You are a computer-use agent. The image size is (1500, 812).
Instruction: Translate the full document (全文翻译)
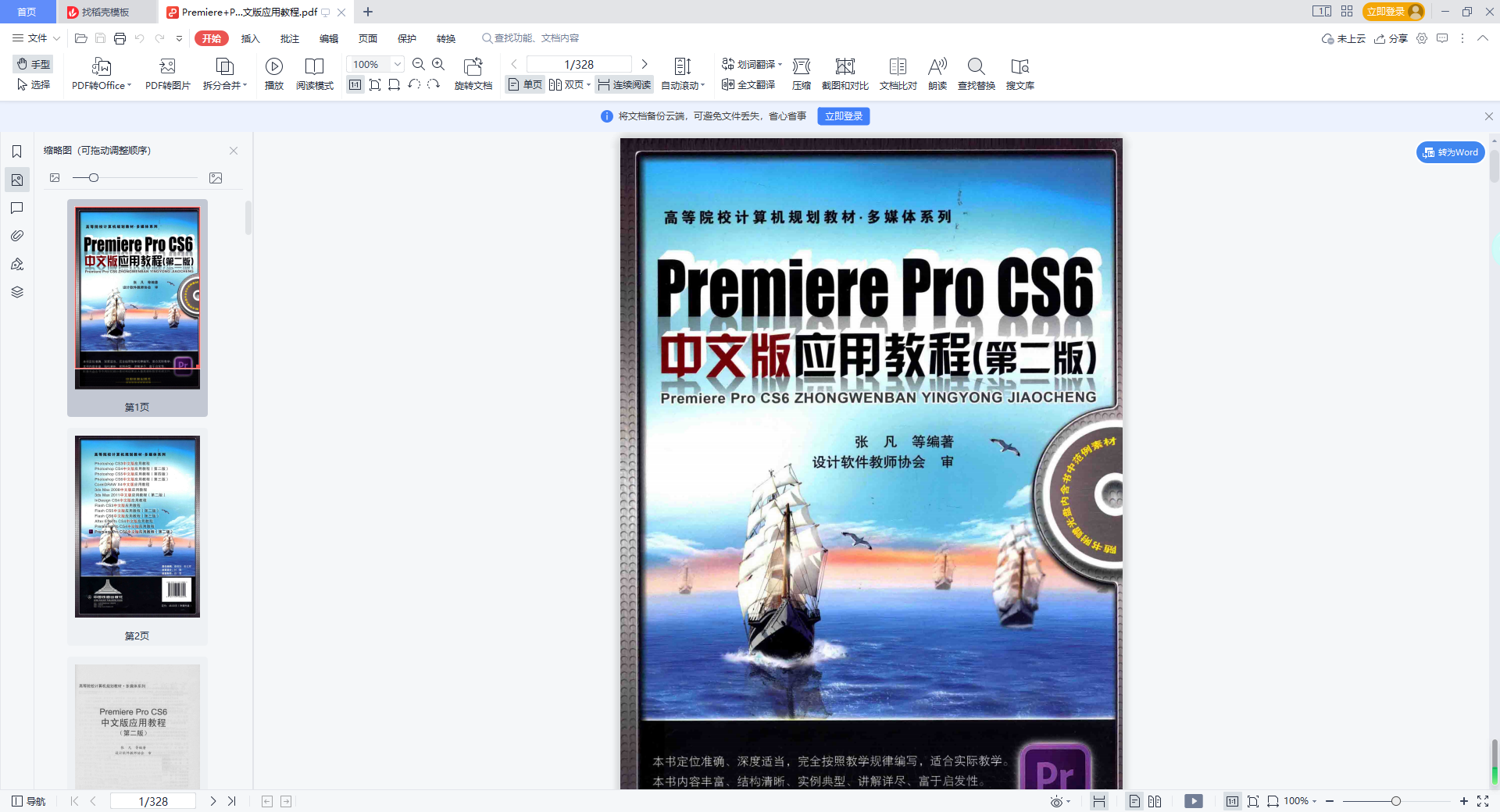(x=748, y=84)
